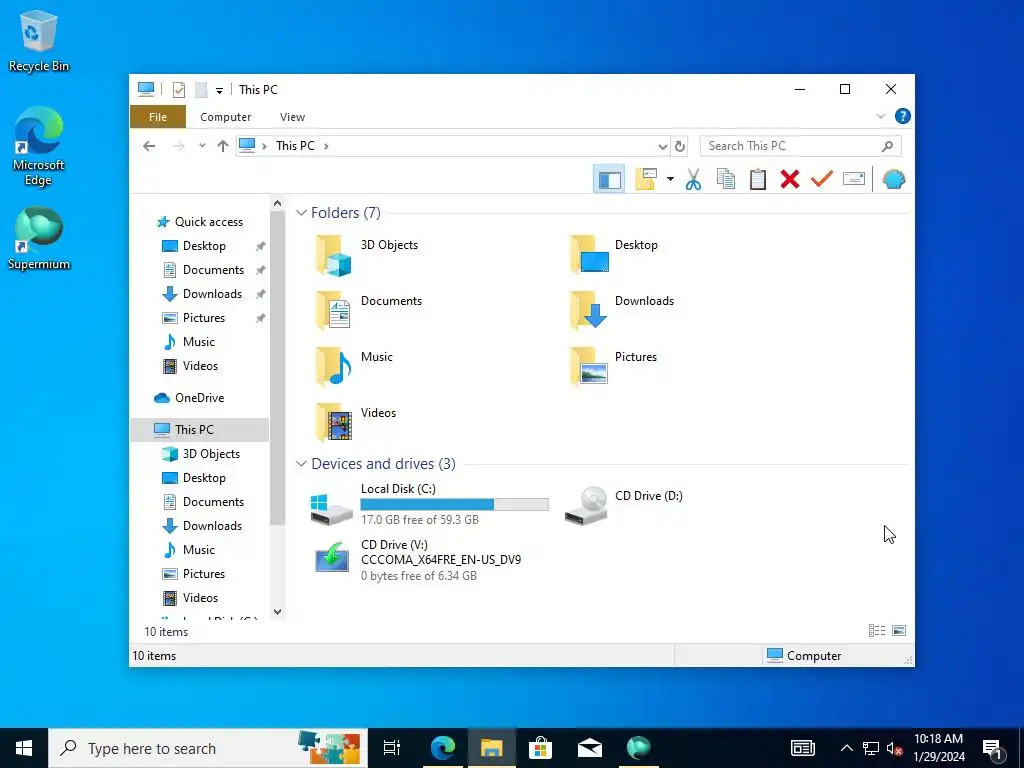Click the Up one level arrow
The width and height of the screenshot is (1024, 768).
click(223, 146)
